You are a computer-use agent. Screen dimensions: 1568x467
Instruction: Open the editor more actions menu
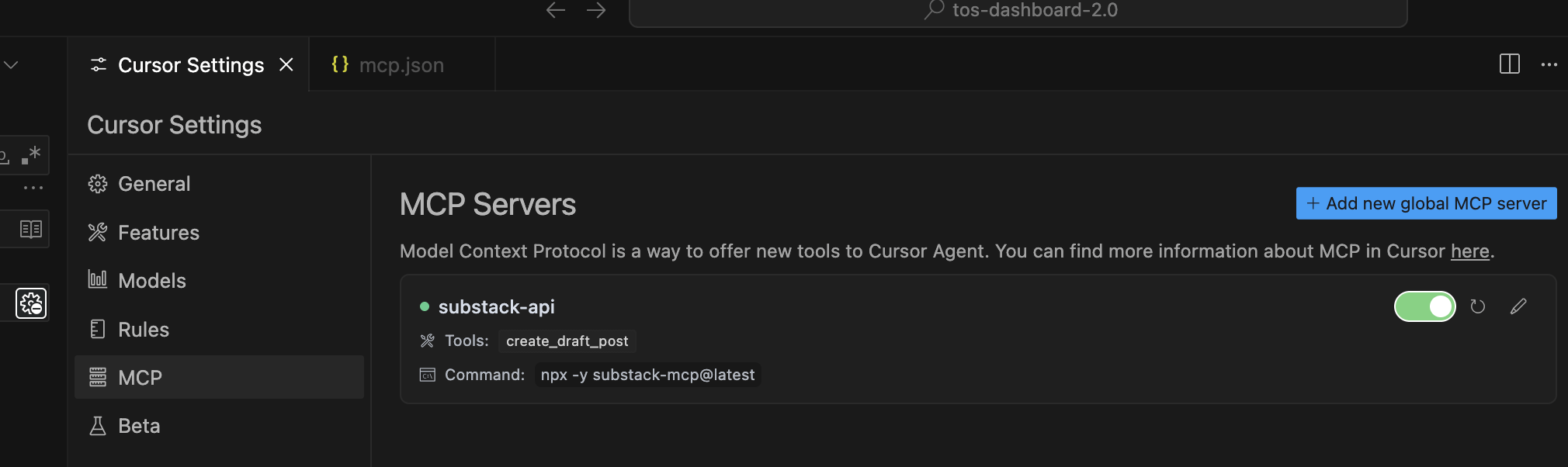pos(1549,64)
